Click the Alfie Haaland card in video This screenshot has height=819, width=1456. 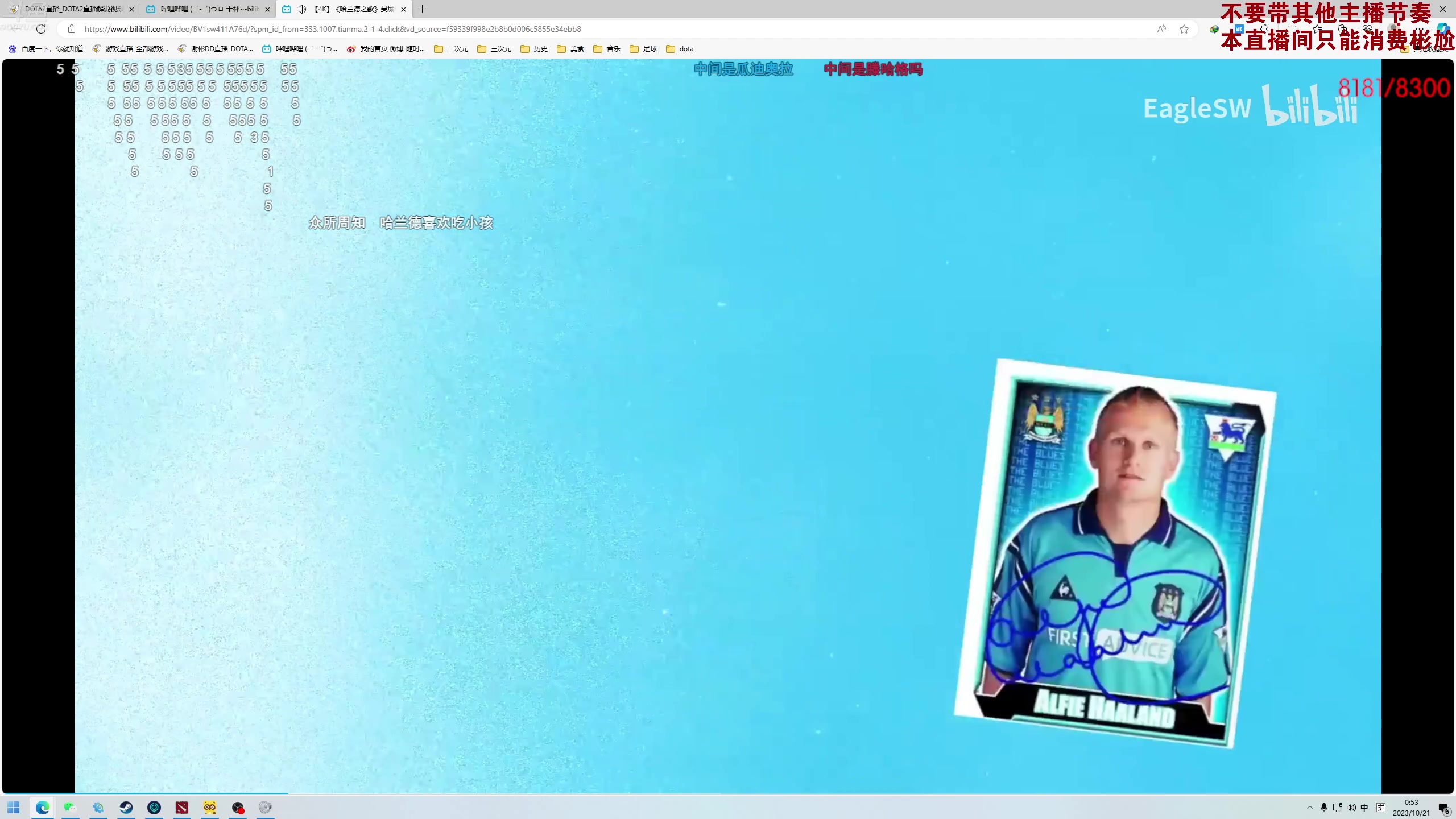click(x=1115, y=553)
